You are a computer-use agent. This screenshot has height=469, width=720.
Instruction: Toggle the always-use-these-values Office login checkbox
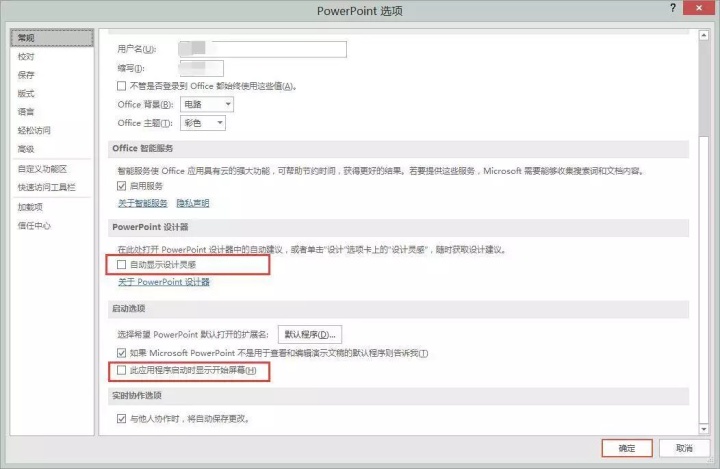click(121, 86)
